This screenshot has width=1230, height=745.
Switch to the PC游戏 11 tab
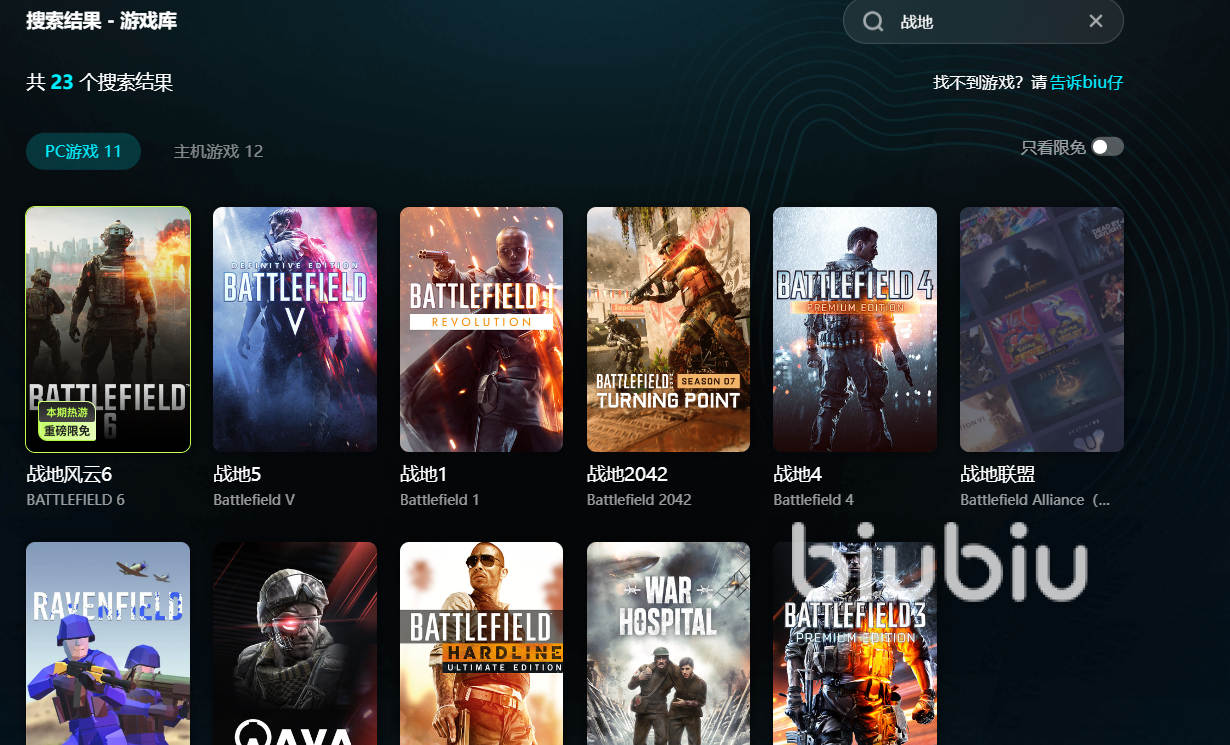coord(83,151)
